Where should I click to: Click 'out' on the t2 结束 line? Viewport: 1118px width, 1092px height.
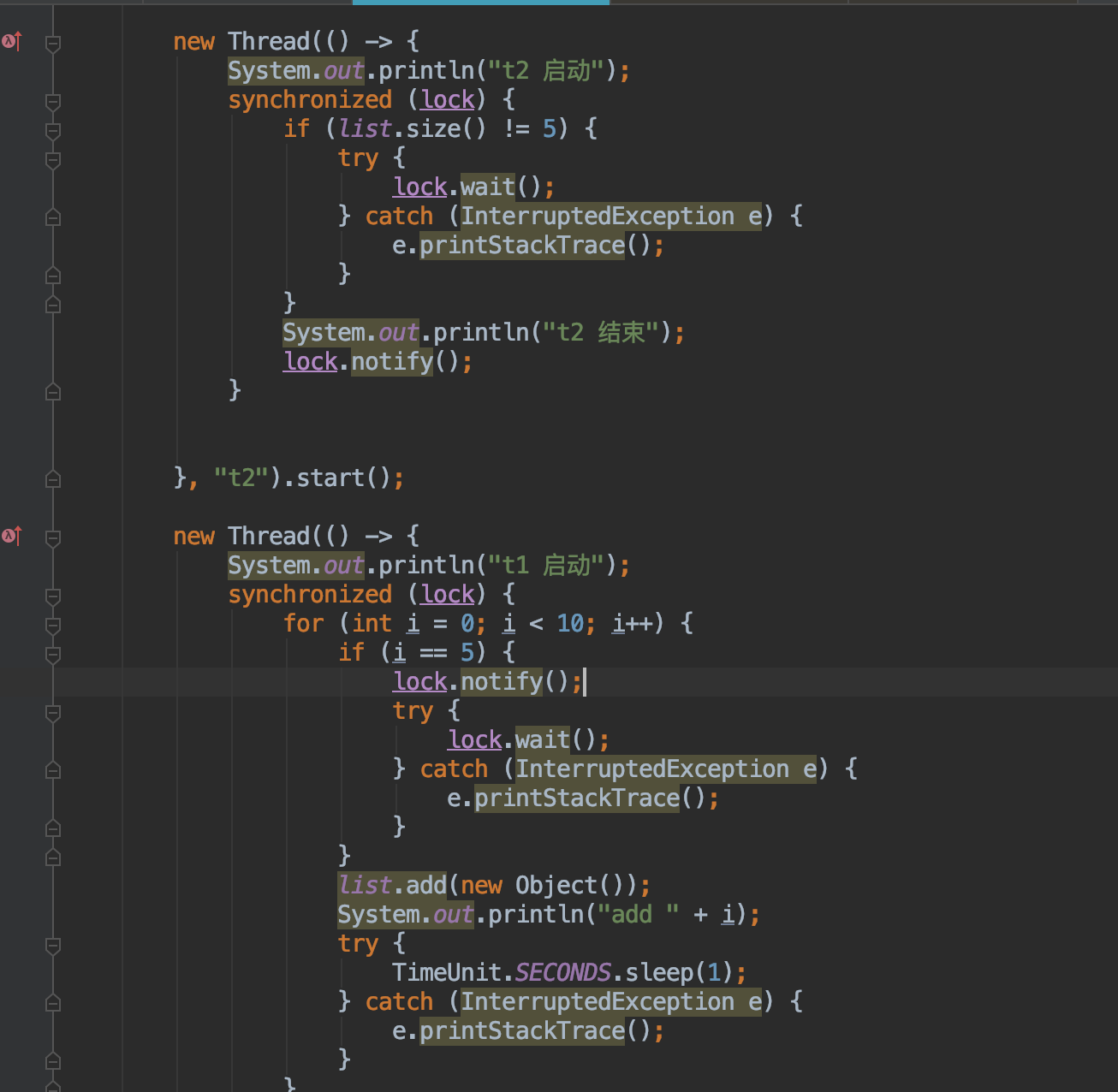click(x=399, y=332)
